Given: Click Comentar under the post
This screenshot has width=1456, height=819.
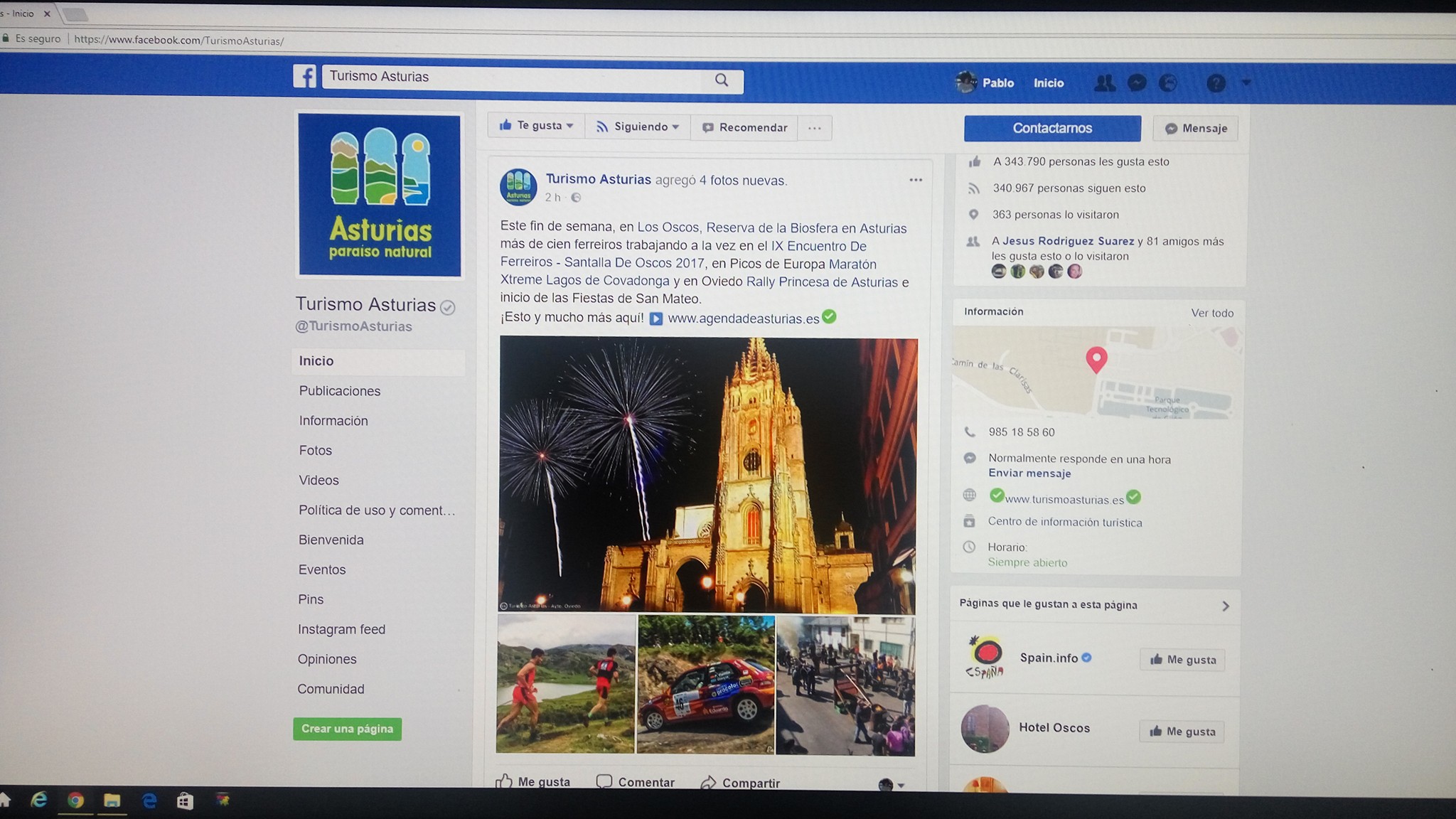Looking at the screenshot, I should [635, 782].
